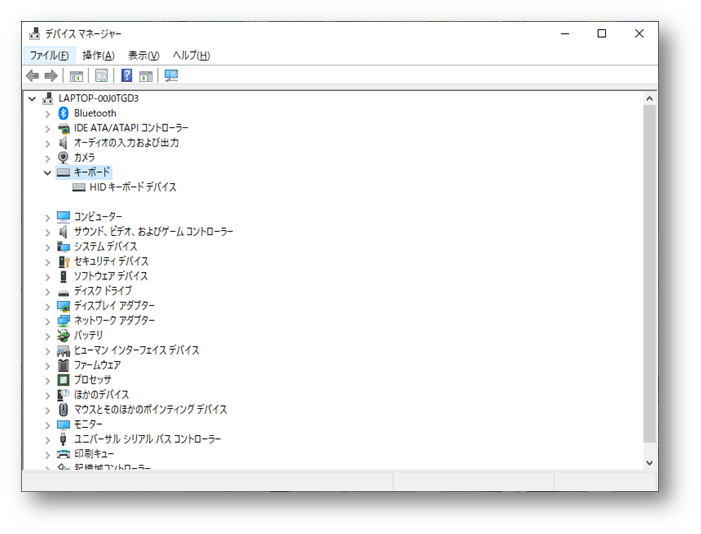Expand the IDE ATA/ATAPI コントローラー category
701x534 pixels.
tap(47, 129)
